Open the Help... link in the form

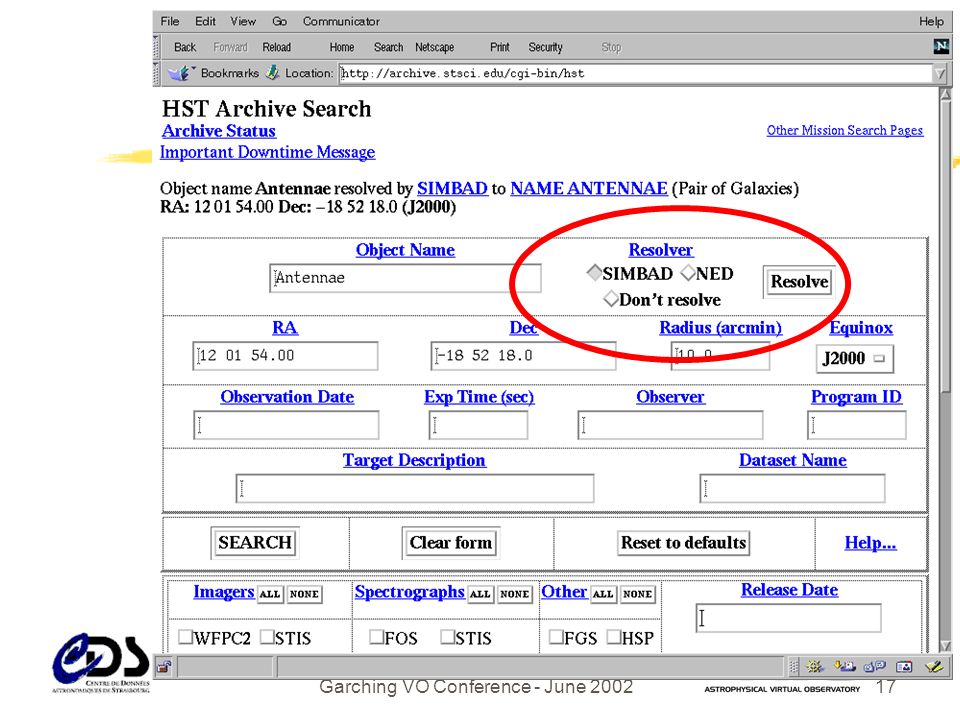pyautogui.click(x=871, y=542)
